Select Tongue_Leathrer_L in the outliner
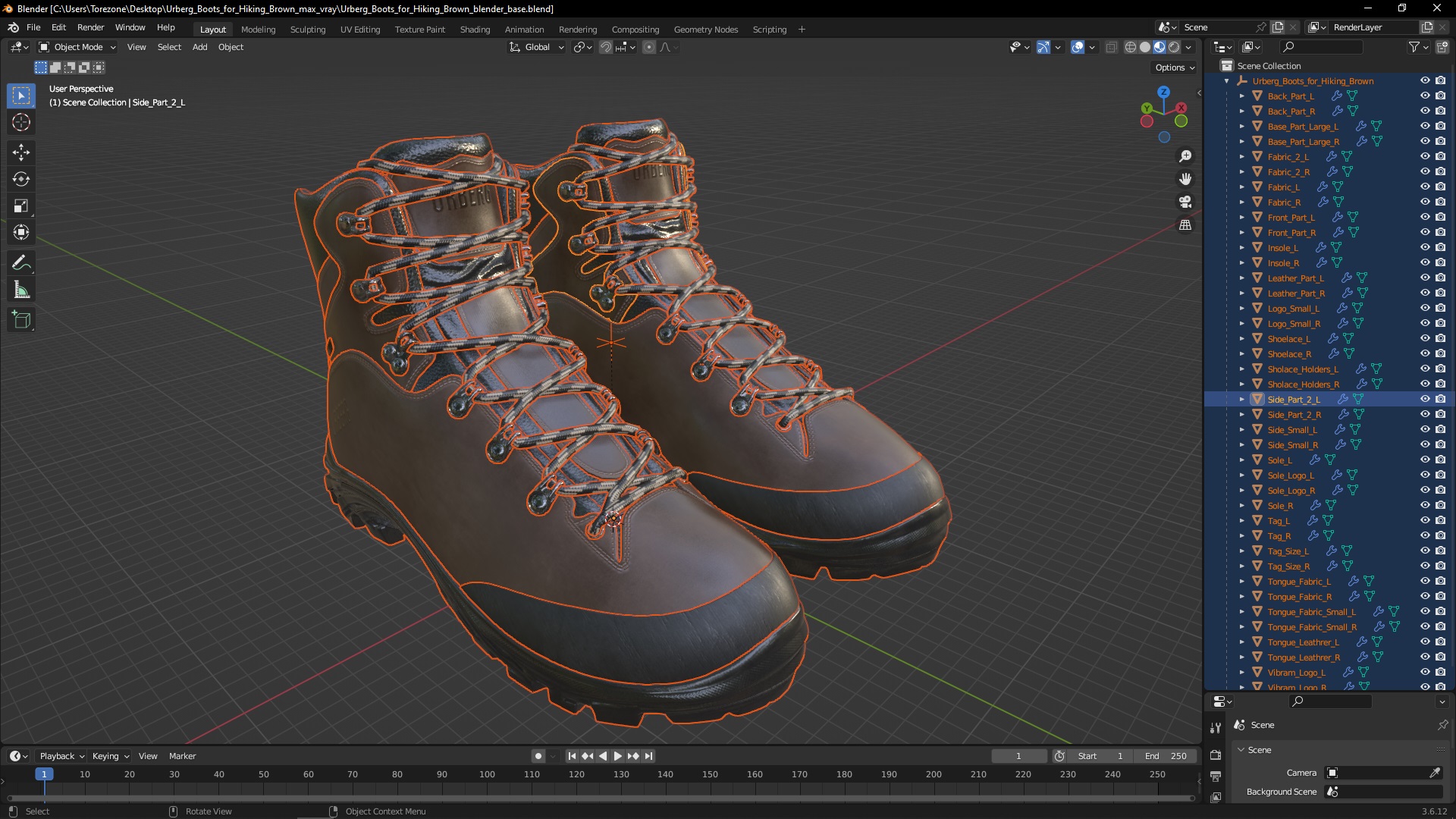Image resolution: width=1456 pixels, height=819 pixels. click(1303, 642)
